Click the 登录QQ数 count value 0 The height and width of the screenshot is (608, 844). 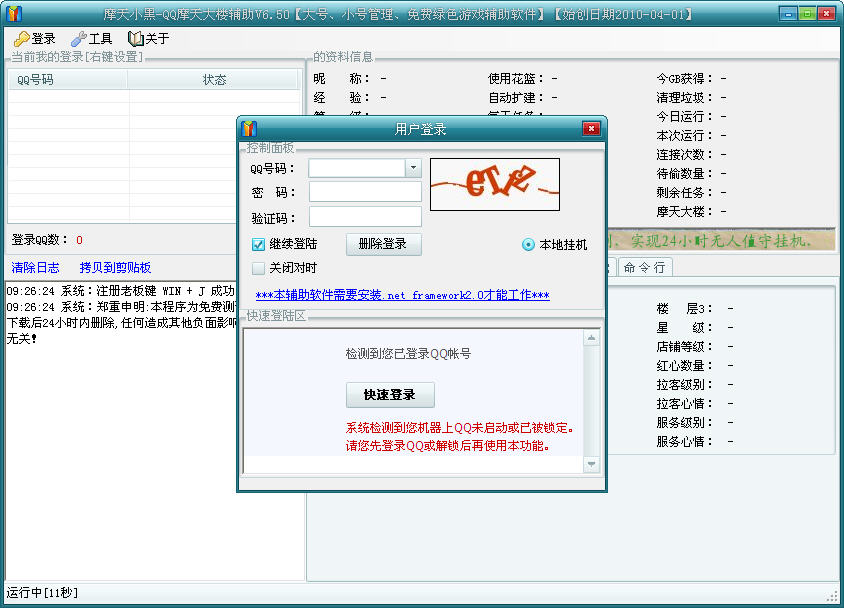pyautogui.click(x=79, y=240)
